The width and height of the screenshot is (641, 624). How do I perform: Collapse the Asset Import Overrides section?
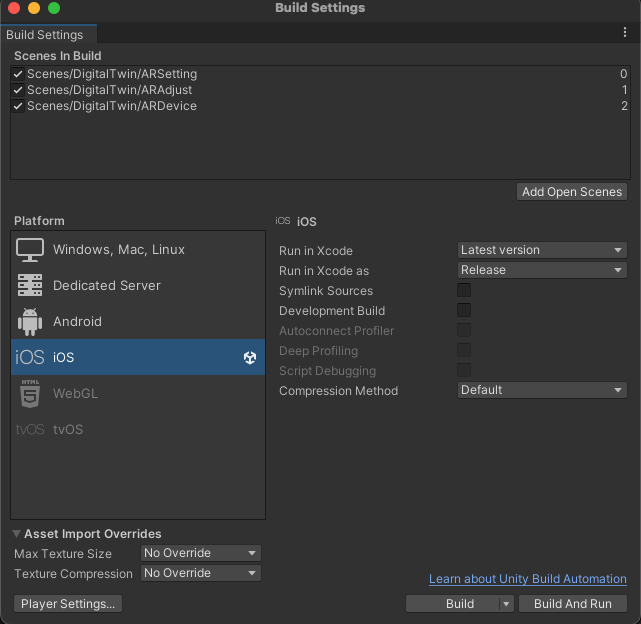(x=16, y=534)
